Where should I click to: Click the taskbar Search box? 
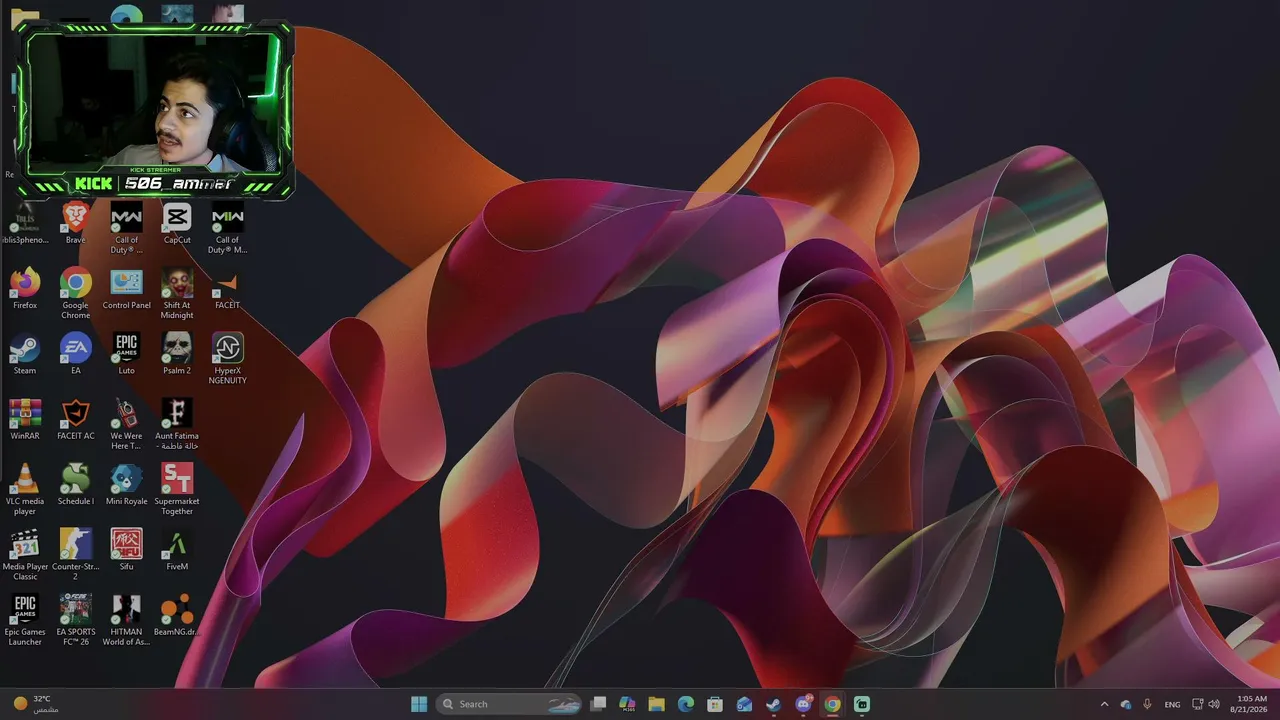tap(510, 704)
